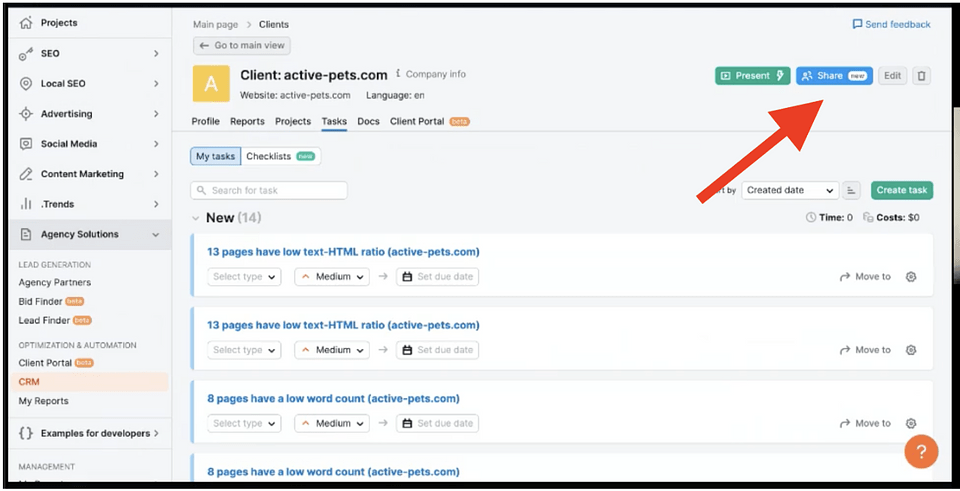960x491 pixels.
Task: Click the Advertising target icon
Action: click(x=26, y=114)
